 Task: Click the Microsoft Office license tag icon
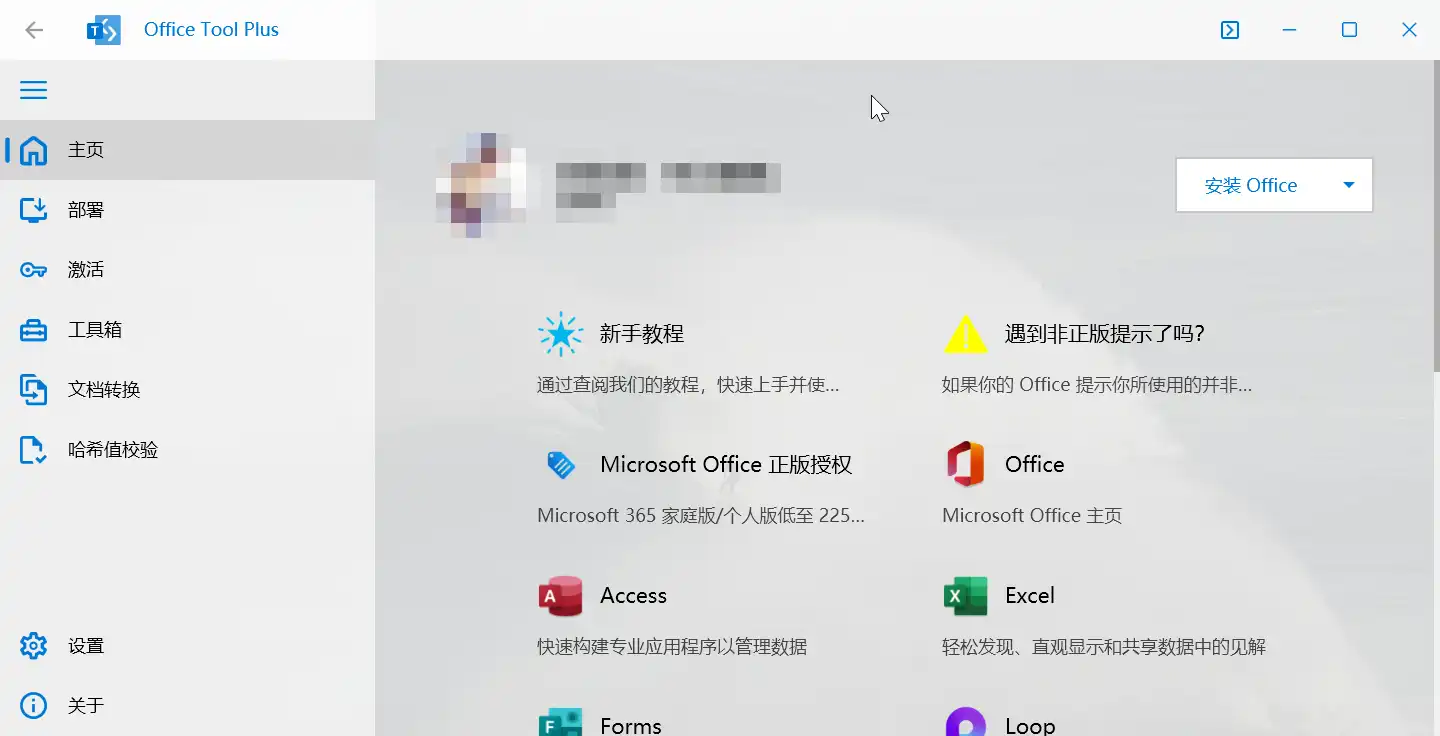click(x=560, y=465)
